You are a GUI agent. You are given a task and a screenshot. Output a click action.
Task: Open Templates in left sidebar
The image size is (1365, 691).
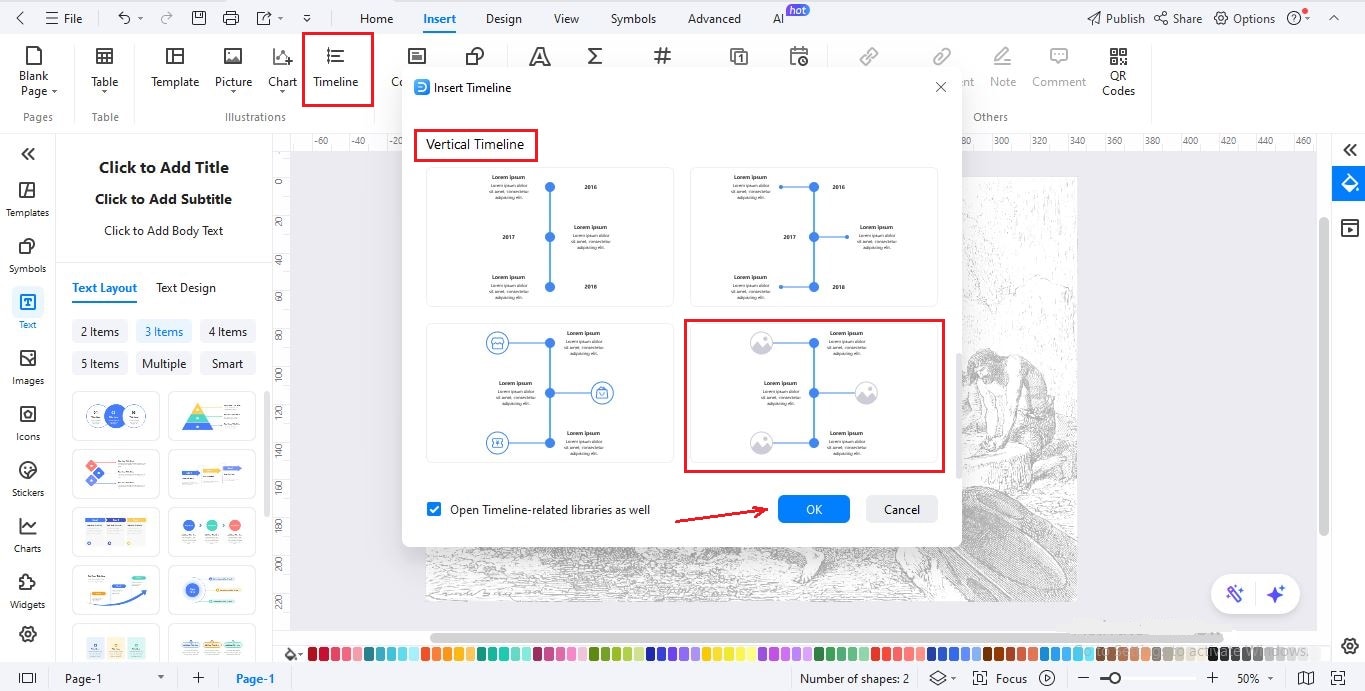click(28, 198)
